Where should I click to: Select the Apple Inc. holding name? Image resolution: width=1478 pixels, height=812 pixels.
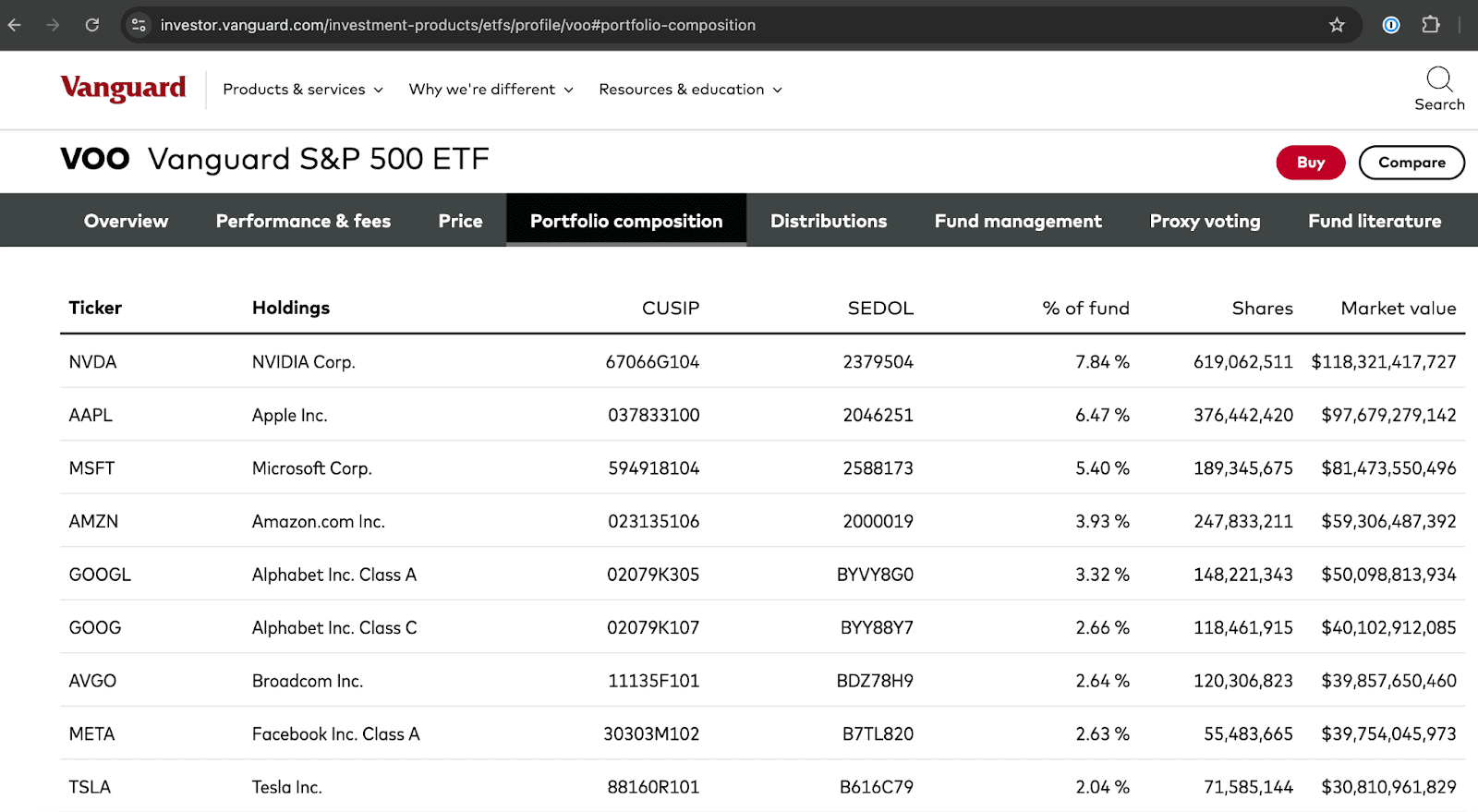point(290,416)
